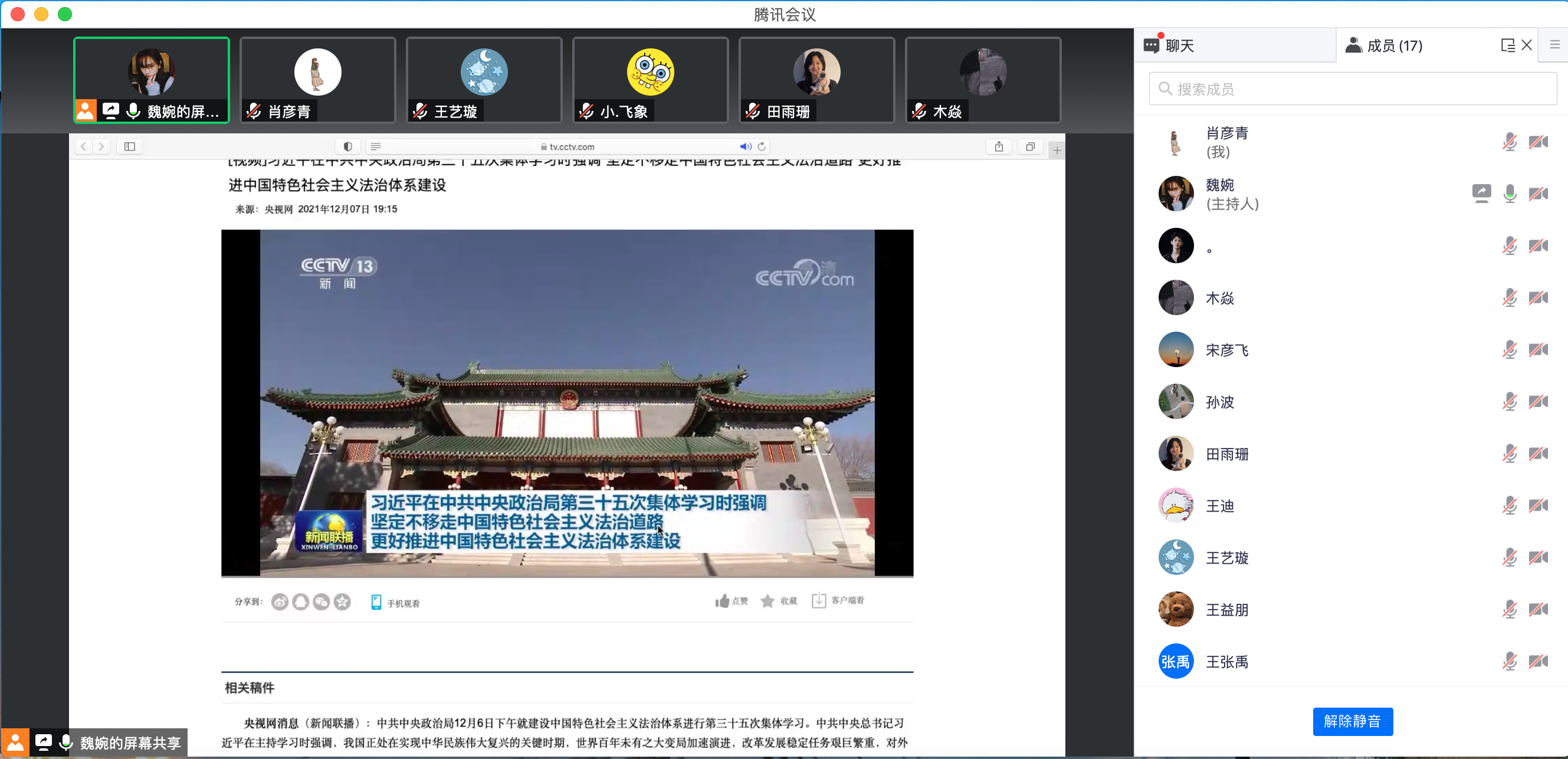1568x759 pixels.
Task: Click the browser sidebar toggle button
Action: (130, 146)
